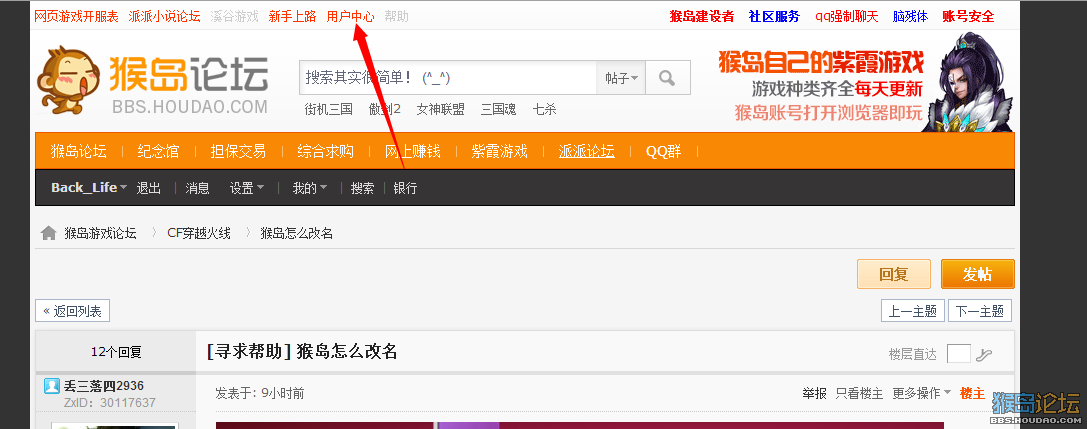Open the 猴岛论坛 nav tab

[78, 151]
